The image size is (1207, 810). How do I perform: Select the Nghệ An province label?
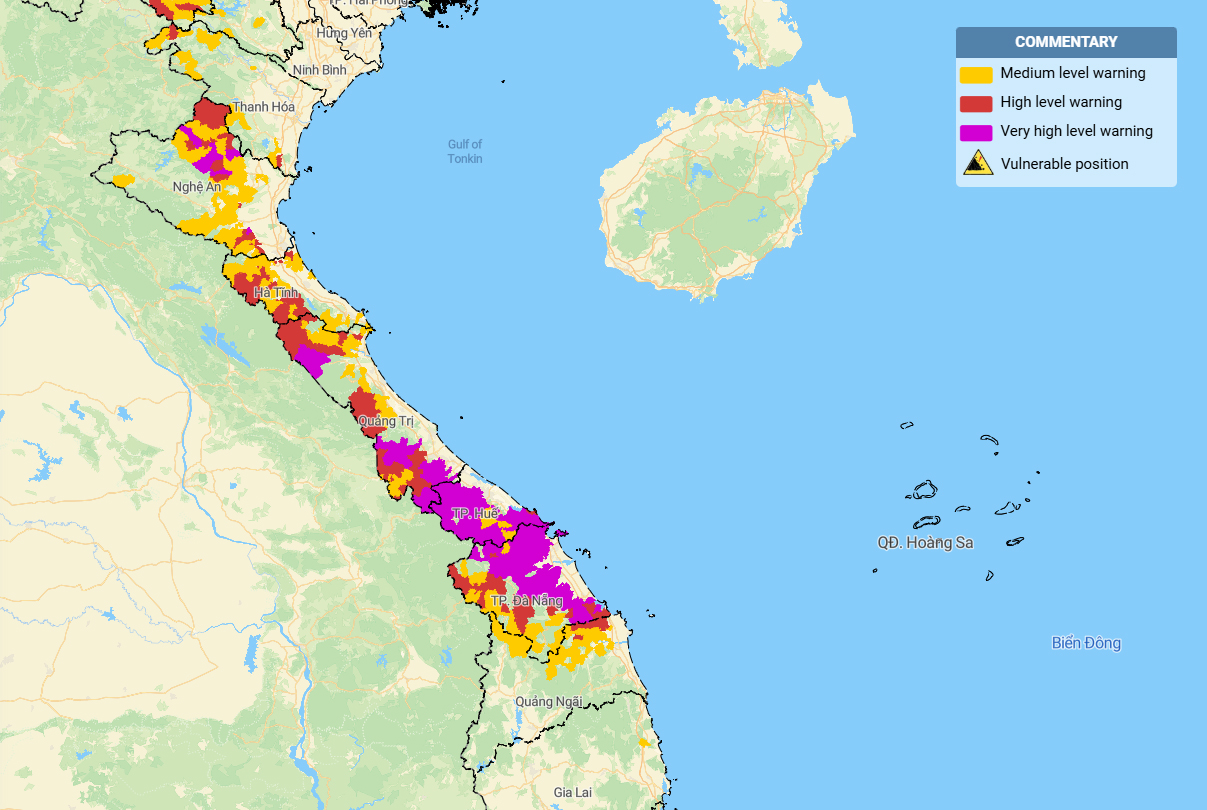[196, 186]
